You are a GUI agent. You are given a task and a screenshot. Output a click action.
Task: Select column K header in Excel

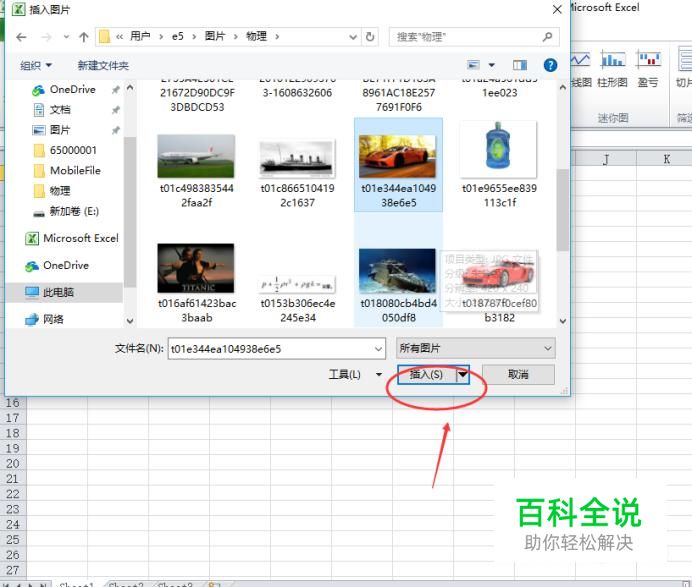pos(666,159)
